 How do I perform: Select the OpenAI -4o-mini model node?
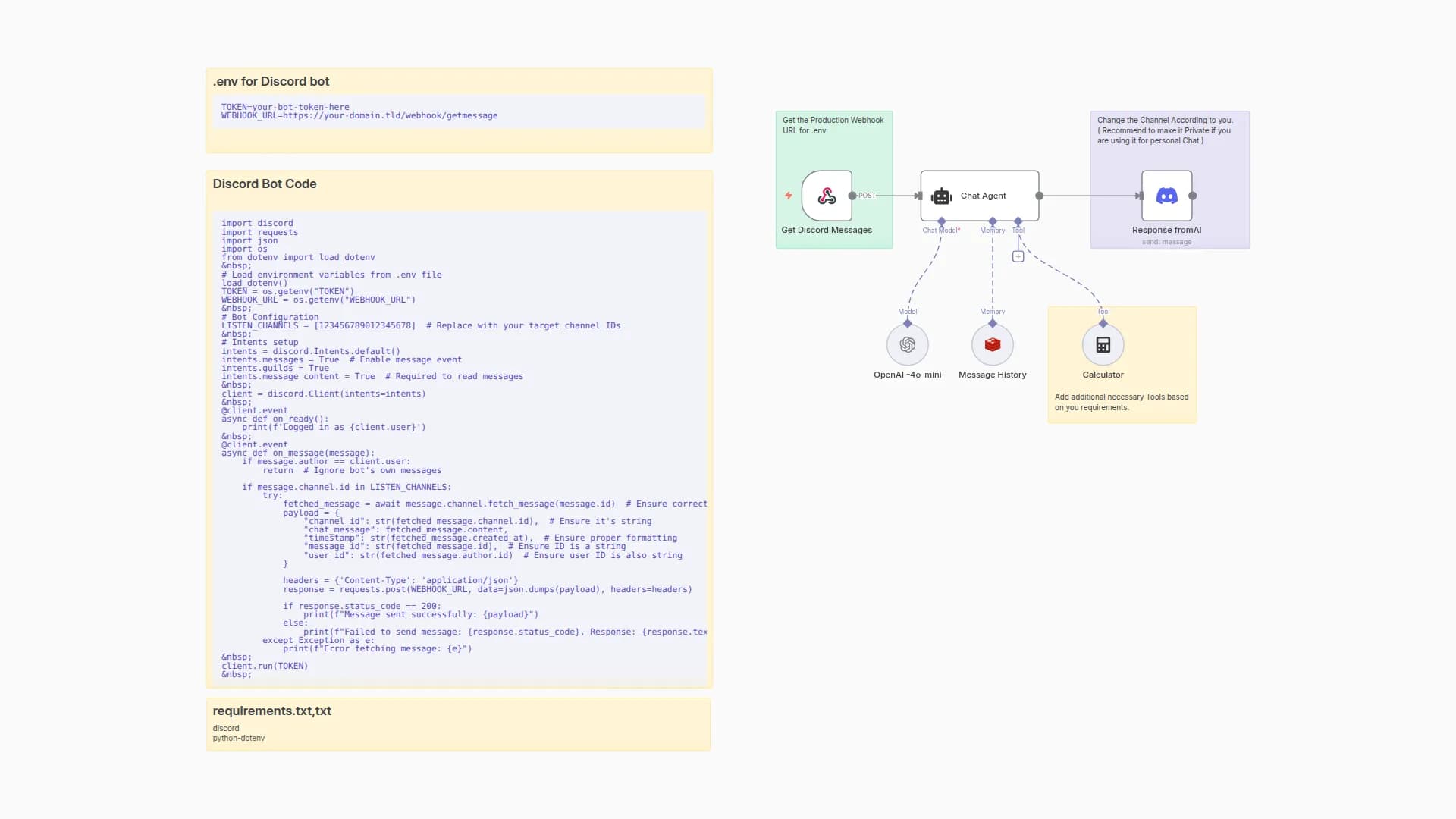pyautogui.click(x=907, y=344)
